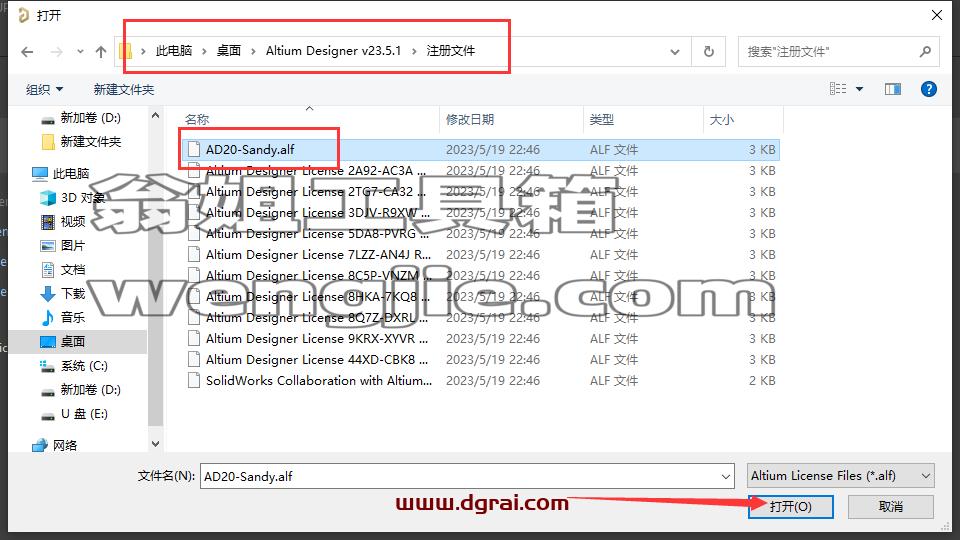Click navigation pane scroll up arrow
Viewport: 960px width, 540px height.
156,115
